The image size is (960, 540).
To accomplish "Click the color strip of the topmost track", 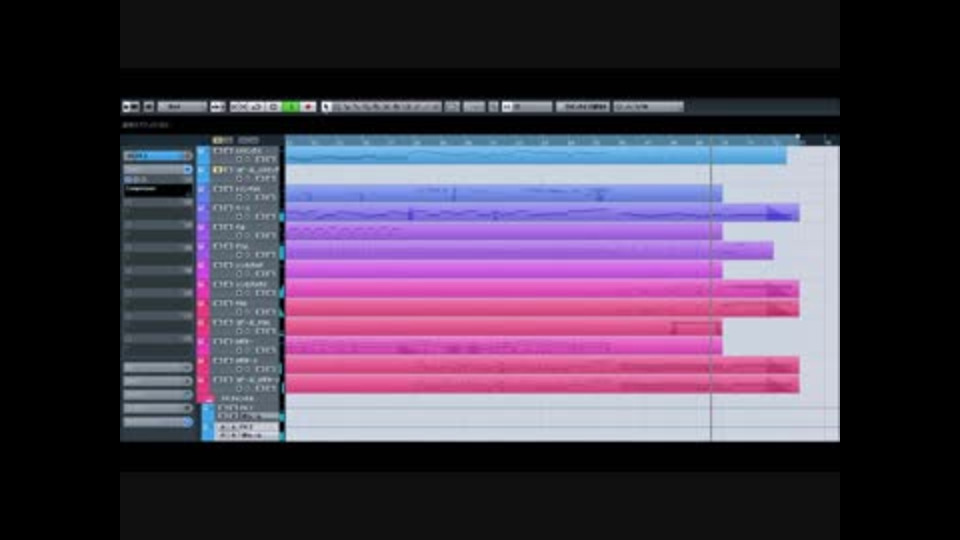I will coord(203,156).
